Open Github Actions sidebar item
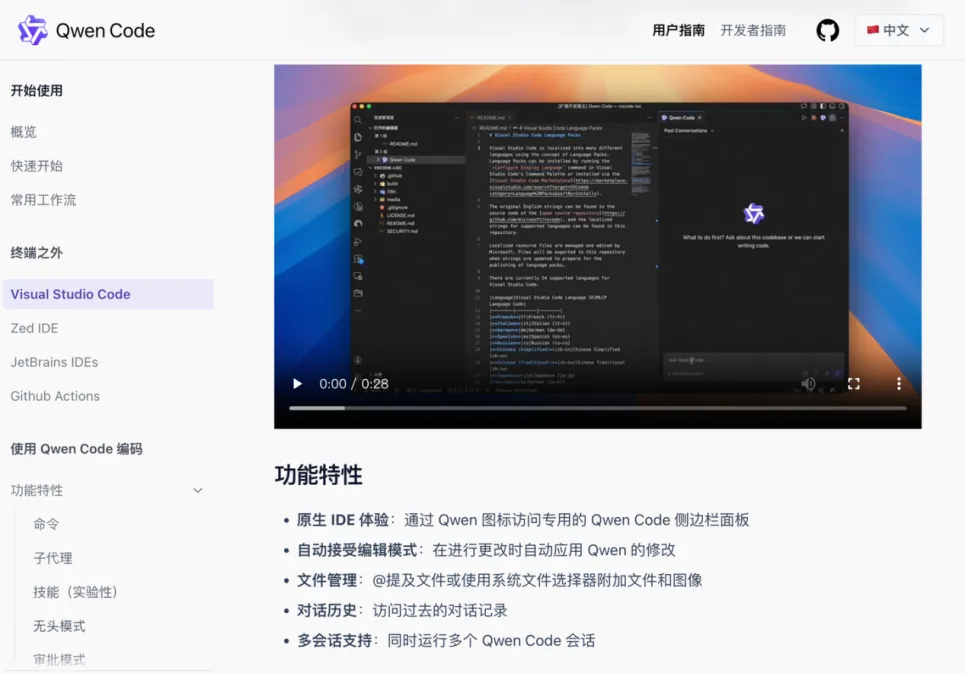965x674 pixels. (55, 396)
